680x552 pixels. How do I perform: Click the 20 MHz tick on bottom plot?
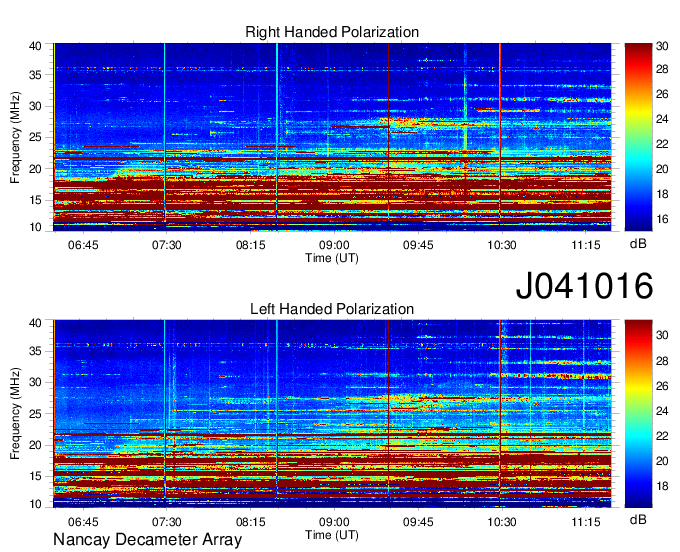tap(35, 446)
